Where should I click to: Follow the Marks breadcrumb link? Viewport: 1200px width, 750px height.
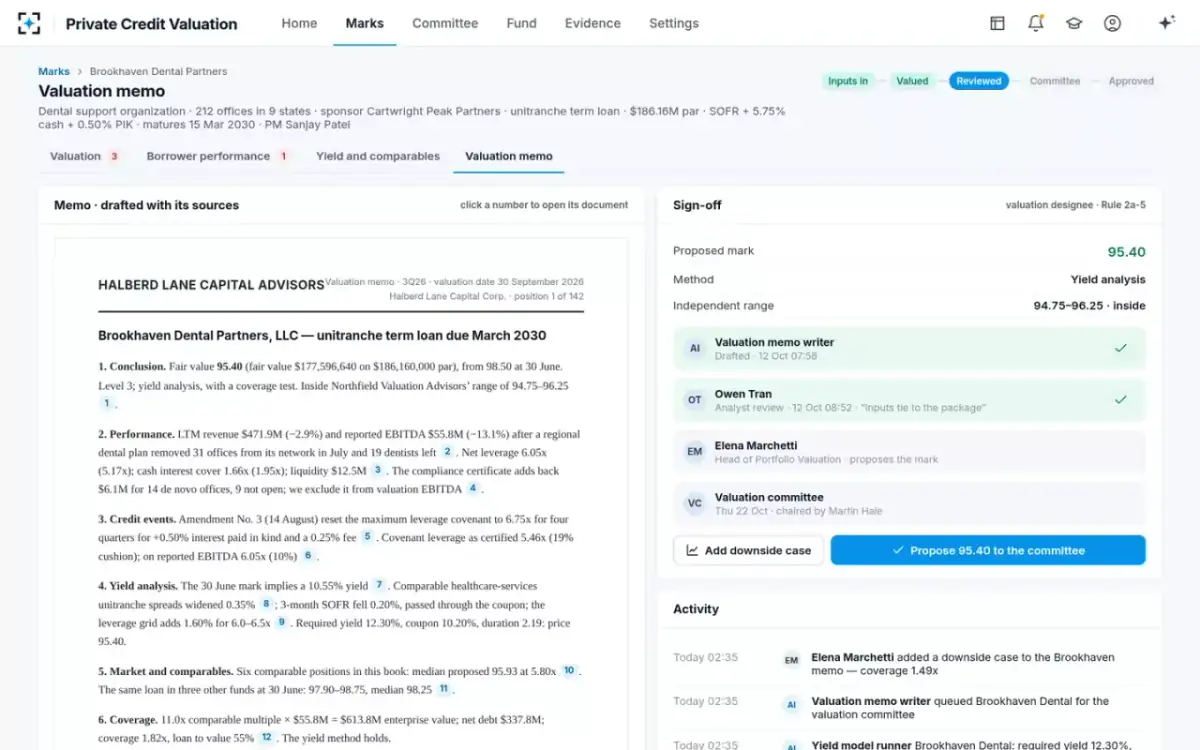[54, 72]
